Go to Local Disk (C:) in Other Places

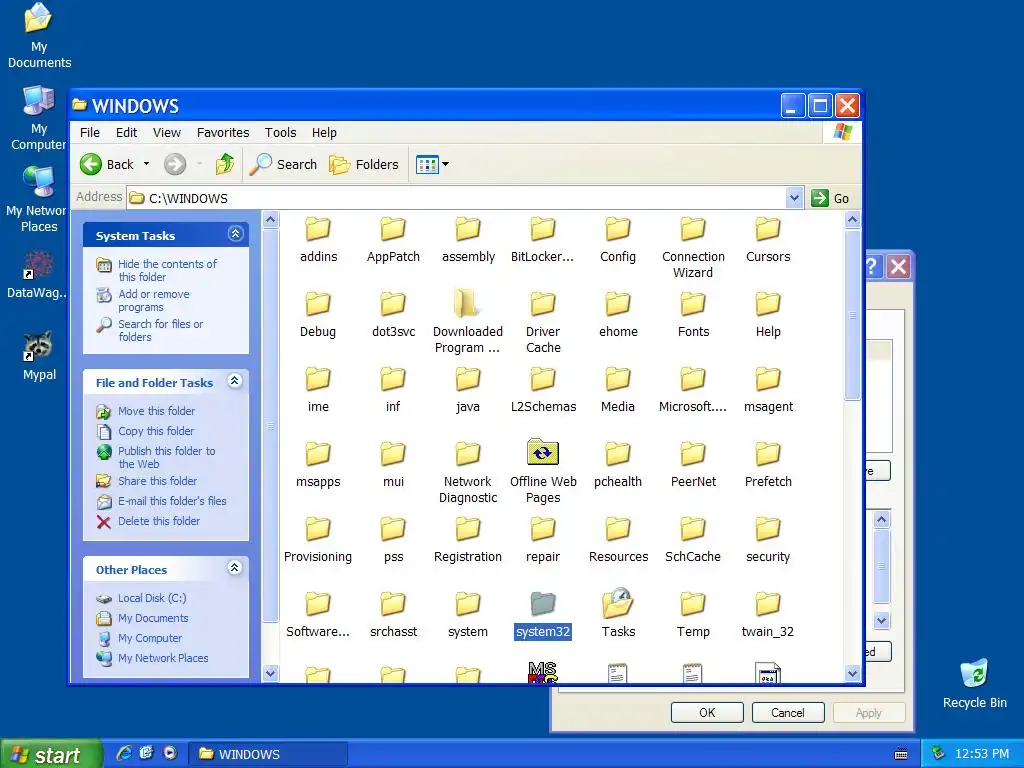tap(152, 598)
